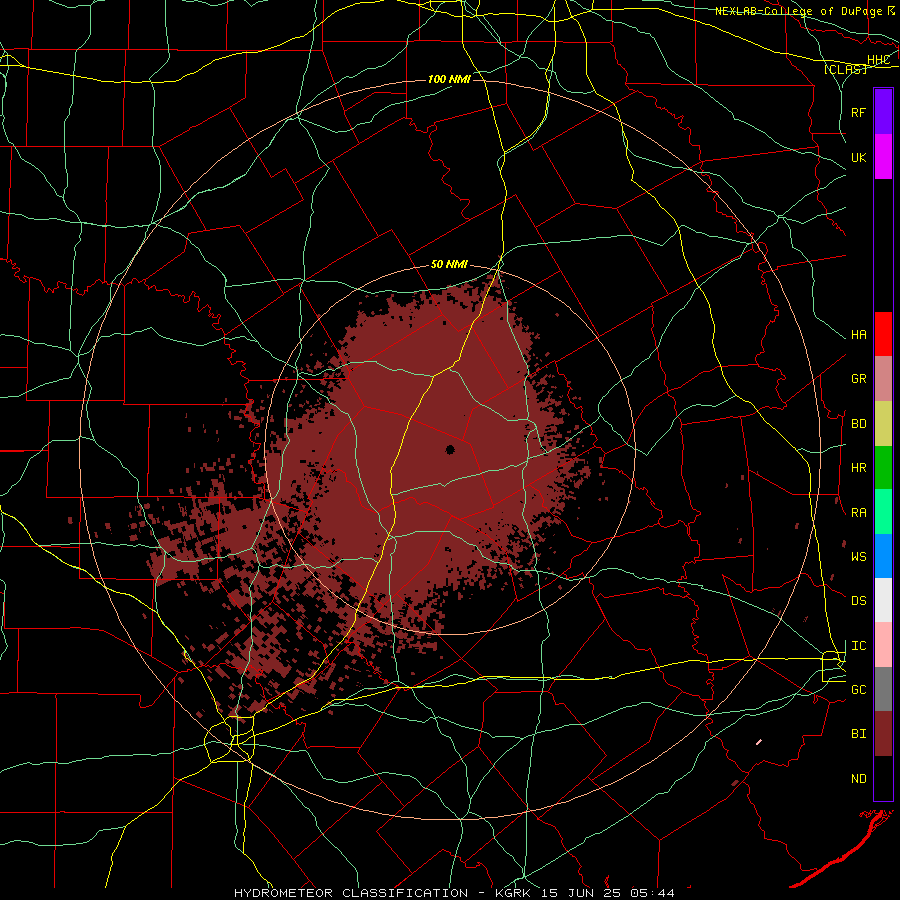Click the "HYDROMETEOR CLASSIFICATION" caption text

click(351, 893)
